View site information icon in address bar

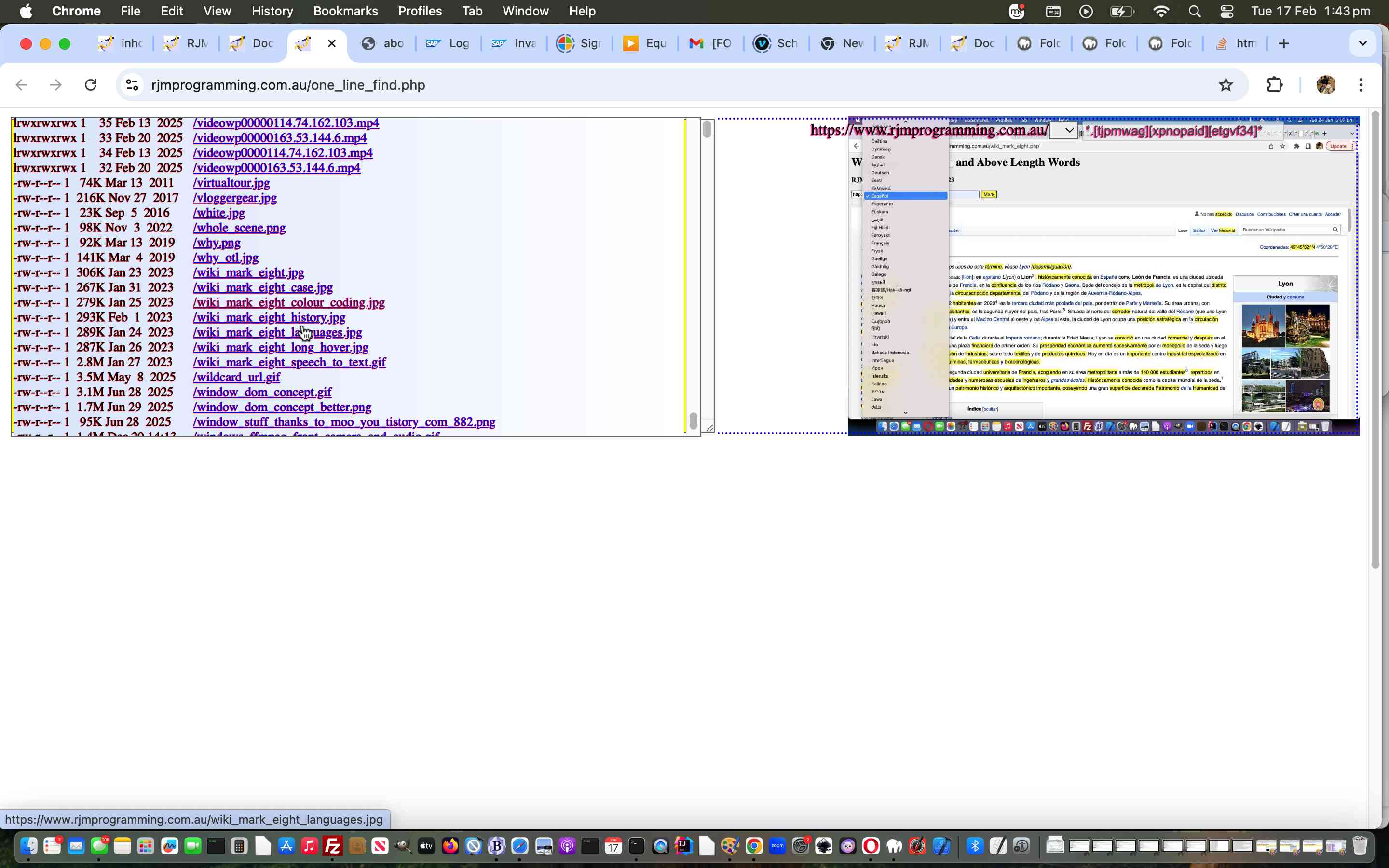(x=132, y=85)
